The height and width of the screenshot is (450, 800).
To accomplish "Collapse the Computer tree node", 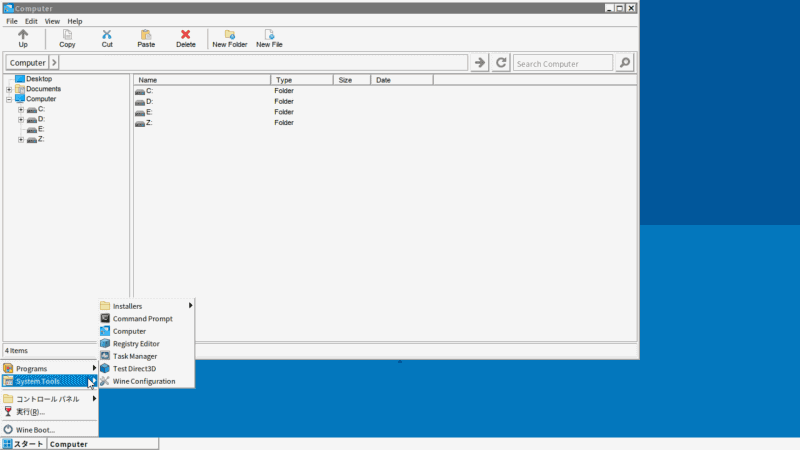I will pos(9,99).
